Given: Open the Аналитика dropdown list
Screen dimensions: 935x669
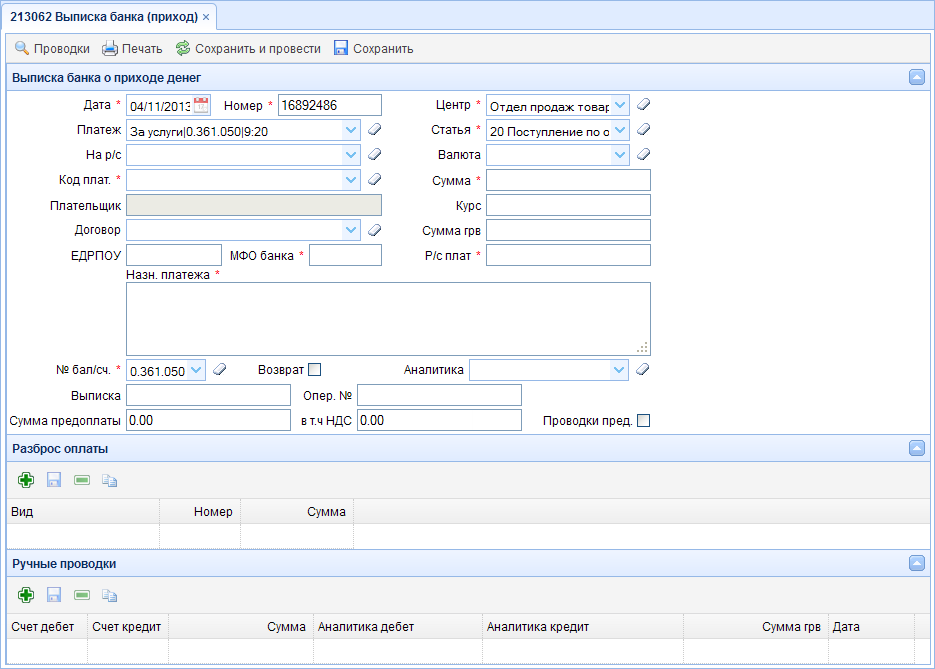Looking at the screenshot, I should point(619,370).
